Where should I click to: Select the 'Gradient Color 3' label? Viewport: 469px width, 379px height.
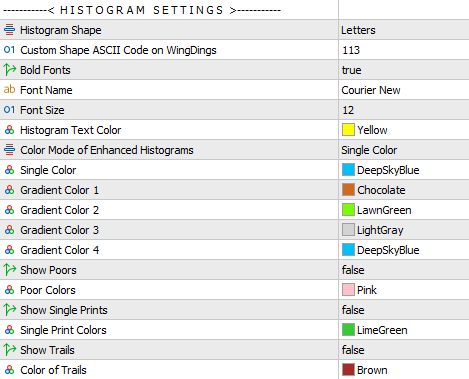point(60,230)
